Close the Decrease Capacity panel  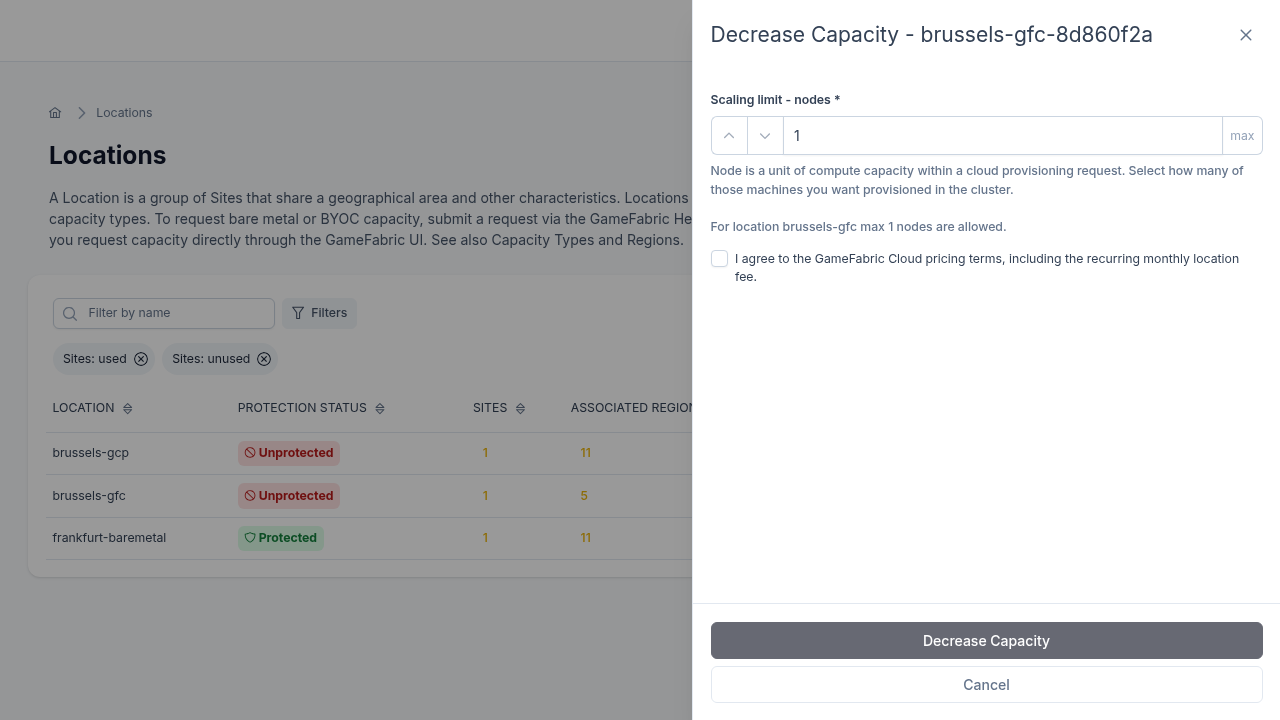[x=1246, y=35]
